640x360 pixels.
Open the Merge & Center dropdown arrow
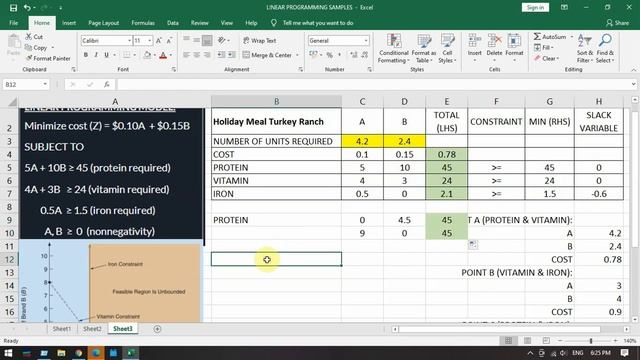click(x=297, y=55)
